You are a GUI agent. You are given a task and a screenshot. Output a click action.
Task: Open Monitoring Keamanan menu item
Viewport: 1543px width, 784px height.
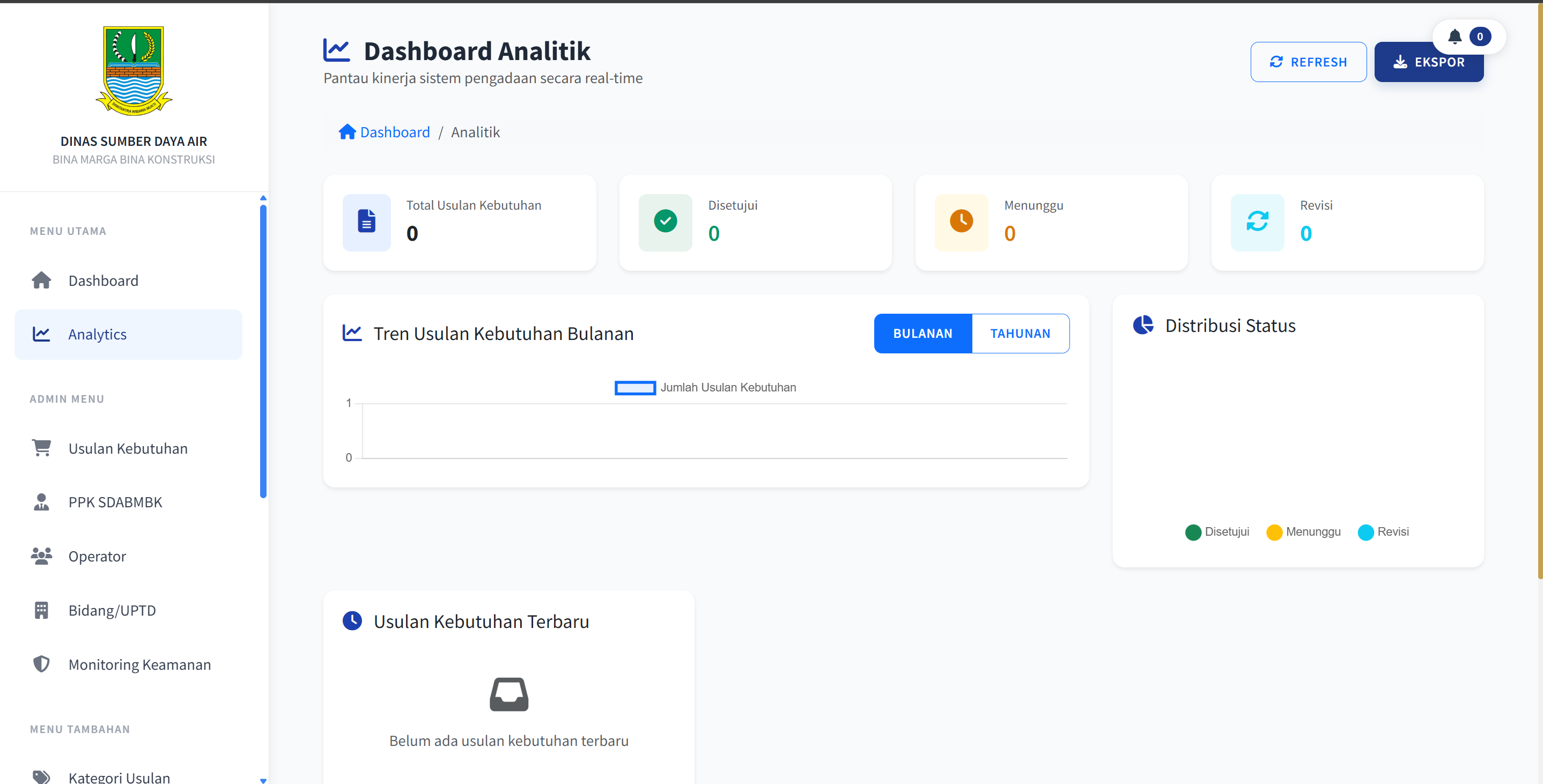point(139,664)
